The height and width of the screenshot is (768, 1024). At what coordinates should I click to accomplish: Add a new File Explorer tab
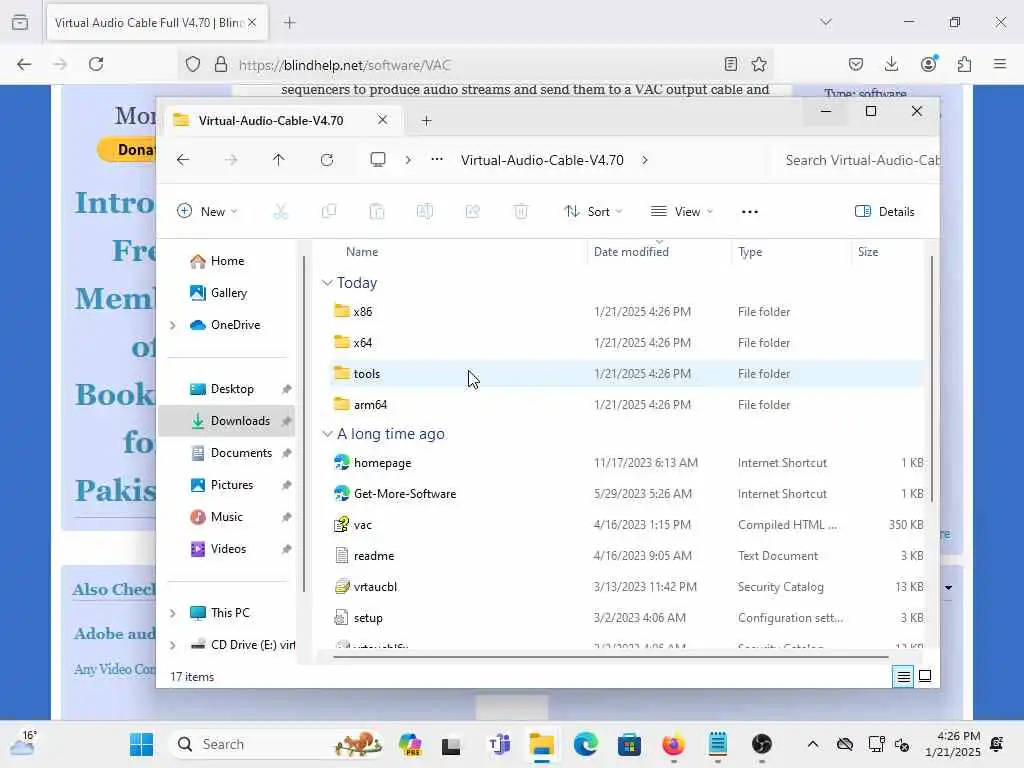tap(426, 120)
